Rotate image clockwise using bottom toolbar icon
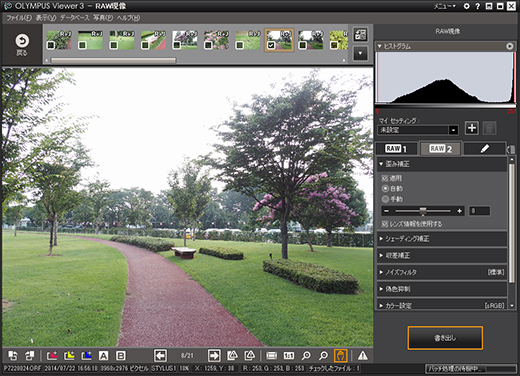The height and width of the screenshot is (376, 520). [29, 356]
